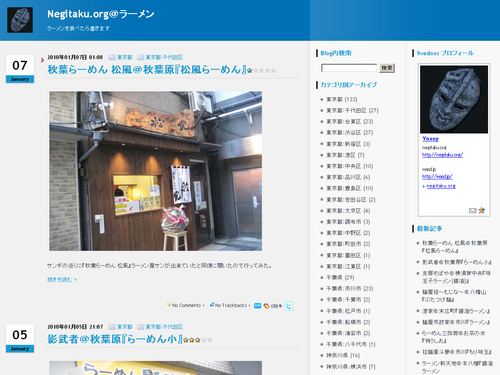Click the 続きを読む read-more link
This screenshot has height=375, width=500.
(x=62, y=280)
